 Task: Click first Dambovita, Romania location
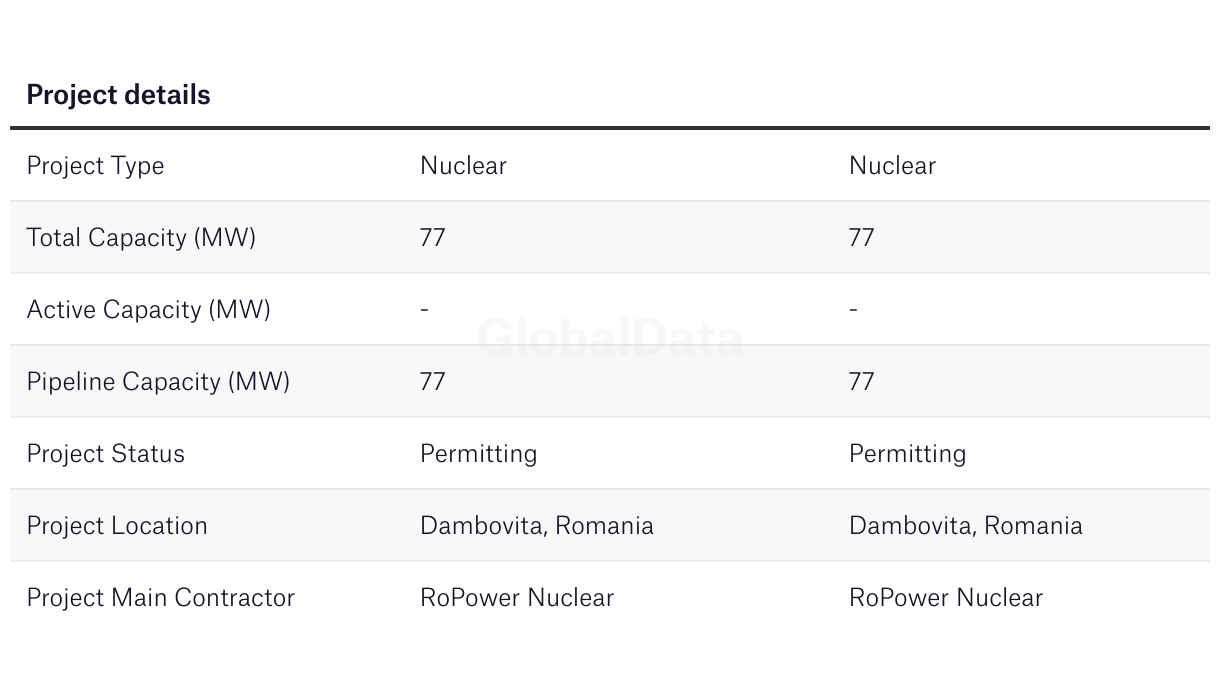[537, 526]
